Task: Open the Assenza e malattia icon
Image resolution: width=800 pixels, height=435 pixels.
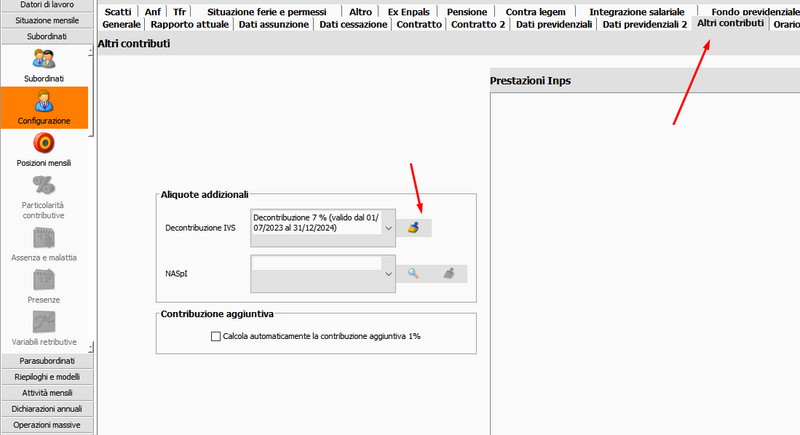Action: tap(43, 239)
